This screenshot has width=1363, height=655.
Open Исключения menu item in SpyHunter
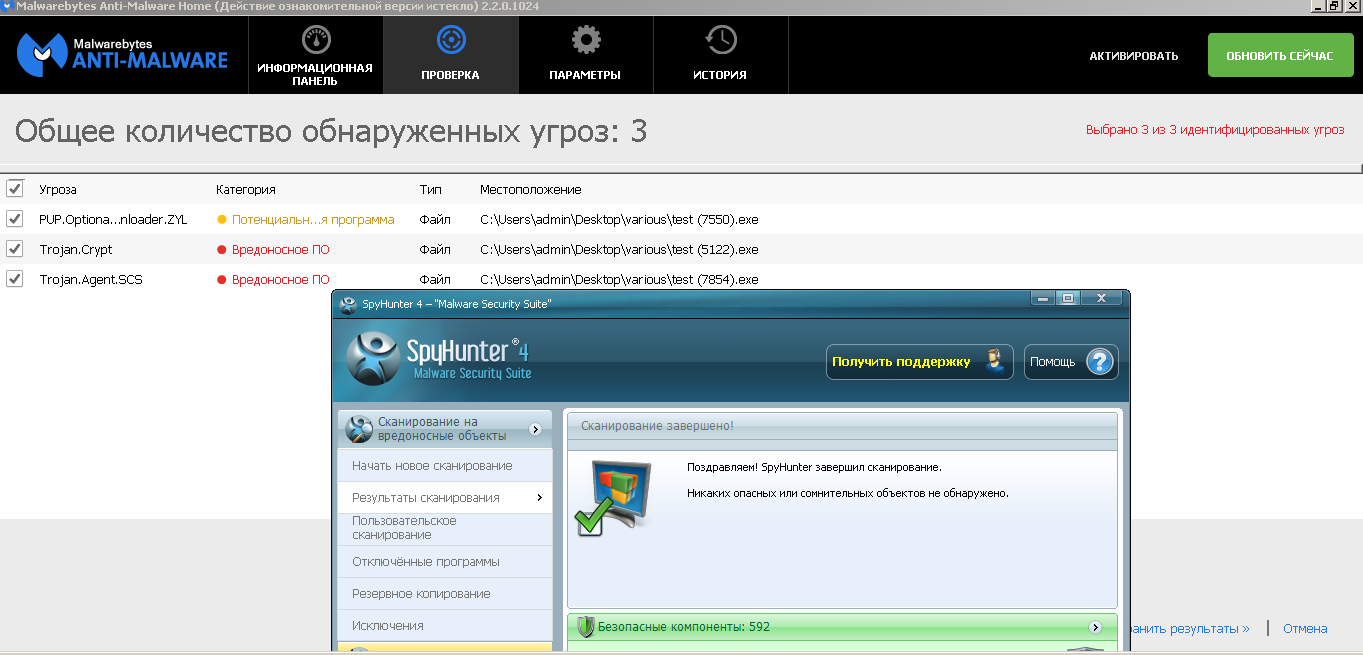click(445, 625)
